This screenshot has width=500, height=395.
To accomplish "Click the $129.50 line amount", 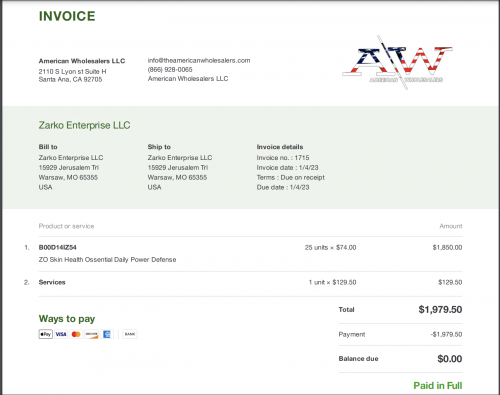I will (x=450, y=282).
